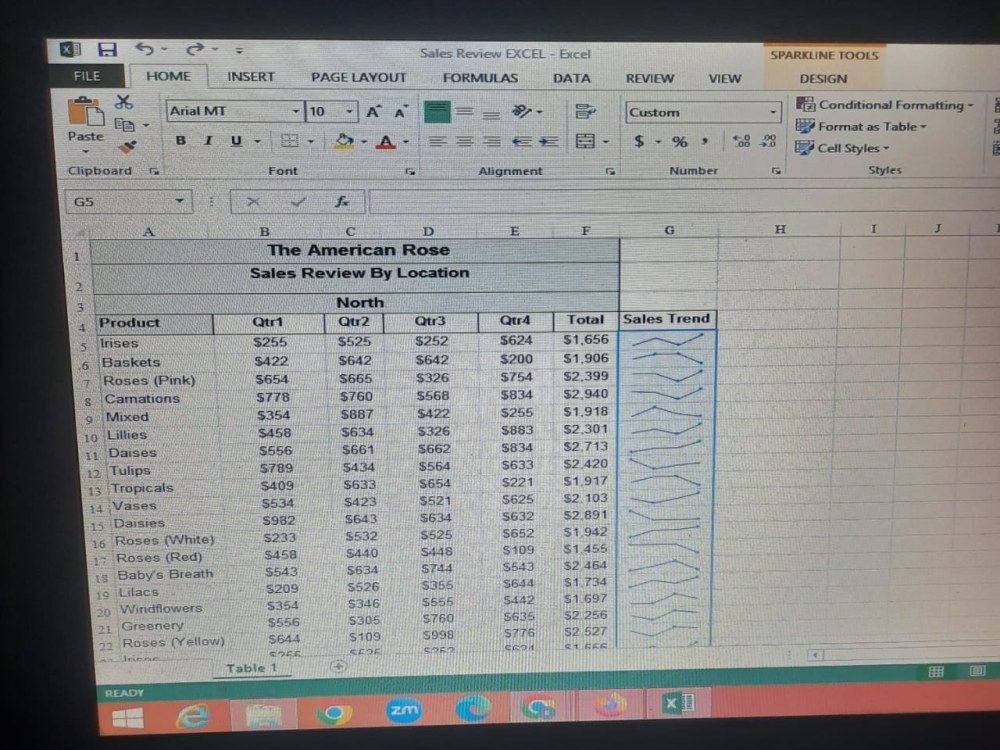Viewport: 1000px width, 750px height.
Task: Click Borders icon in Font group
Action: tap(290, 141)
